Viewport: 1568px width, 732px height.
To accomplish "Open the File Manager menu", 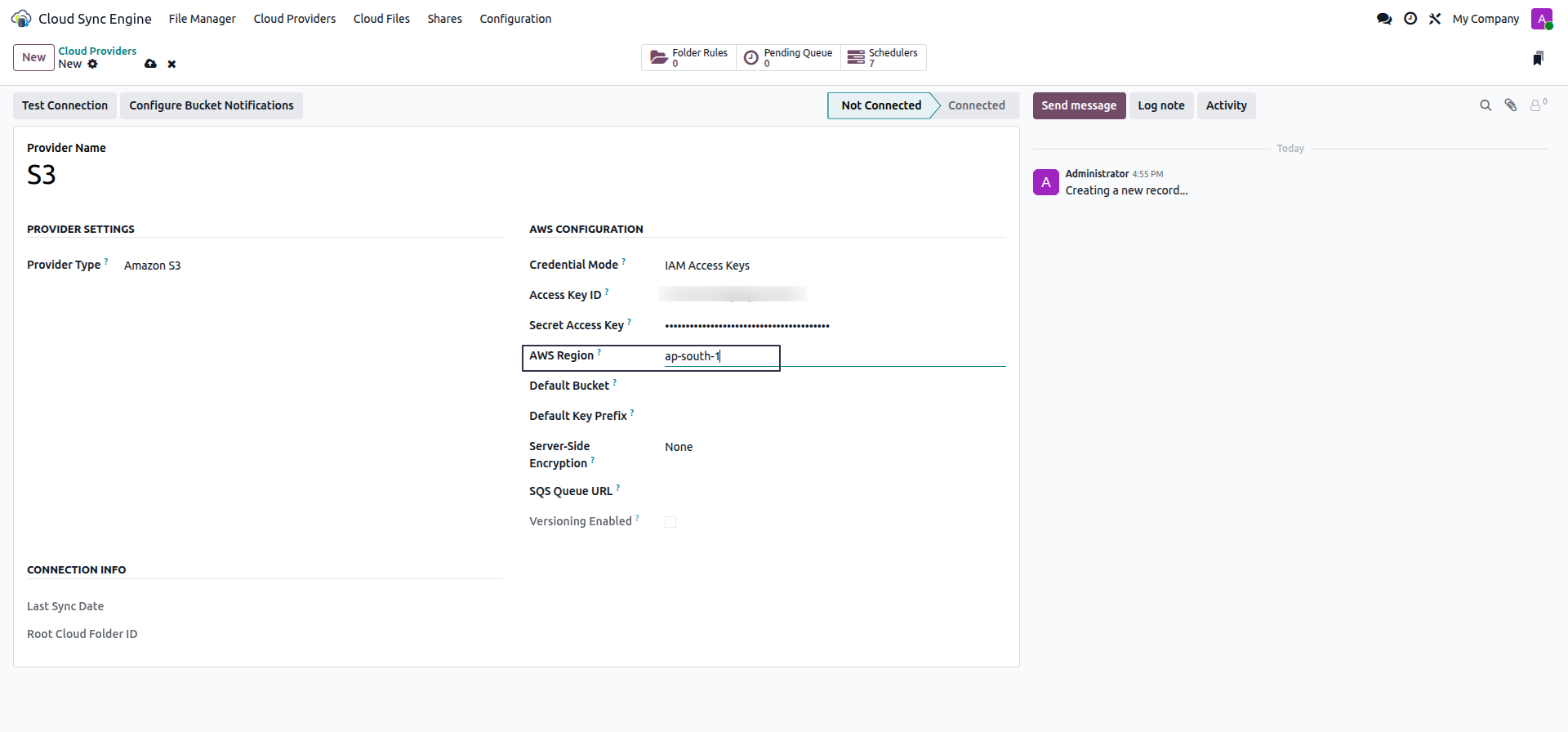I will pyautogui.click(x=203, y=19).
